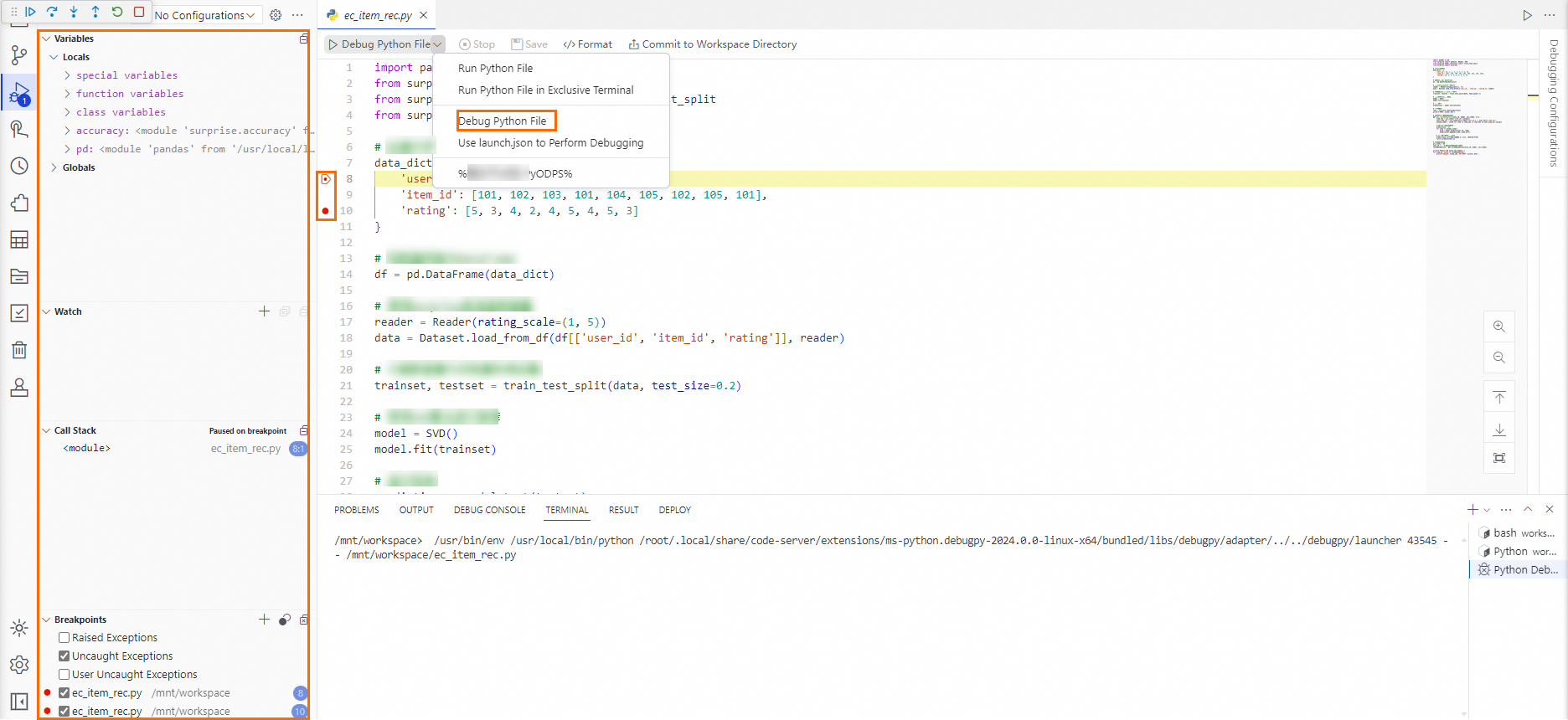Continue debugging with the Continue icon
The image size is (1568, 720).
click(30, 12)
